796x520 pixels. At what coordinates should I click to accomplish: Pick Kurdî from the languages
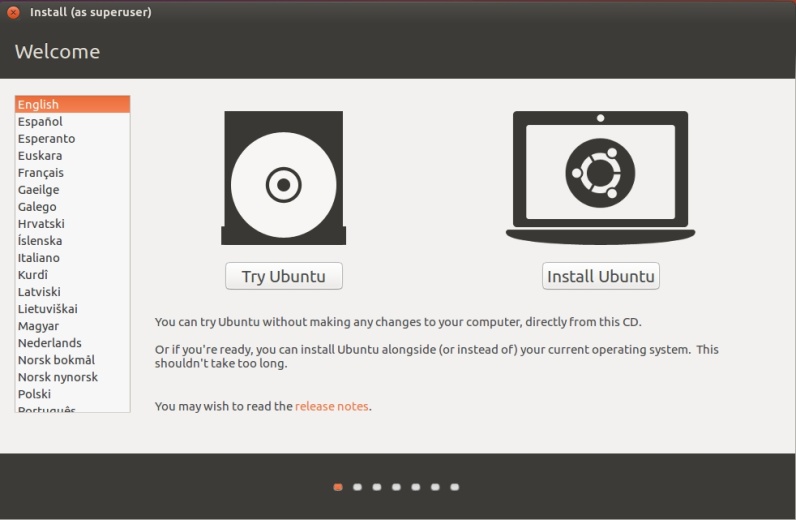click(x=73, y=275)
